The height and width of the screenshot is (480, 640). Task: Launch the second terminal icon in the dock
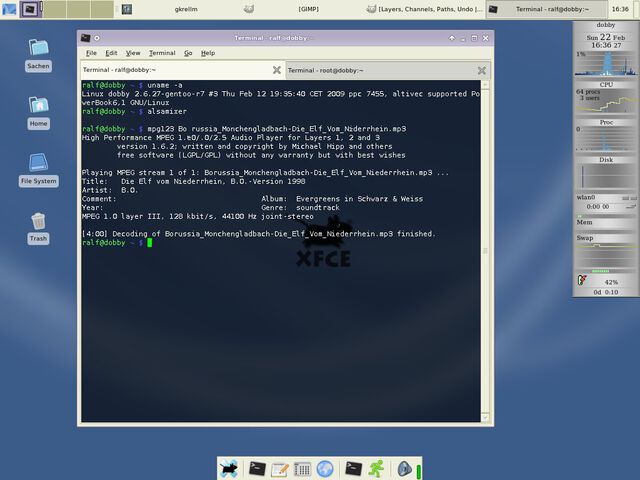(353, 469)
